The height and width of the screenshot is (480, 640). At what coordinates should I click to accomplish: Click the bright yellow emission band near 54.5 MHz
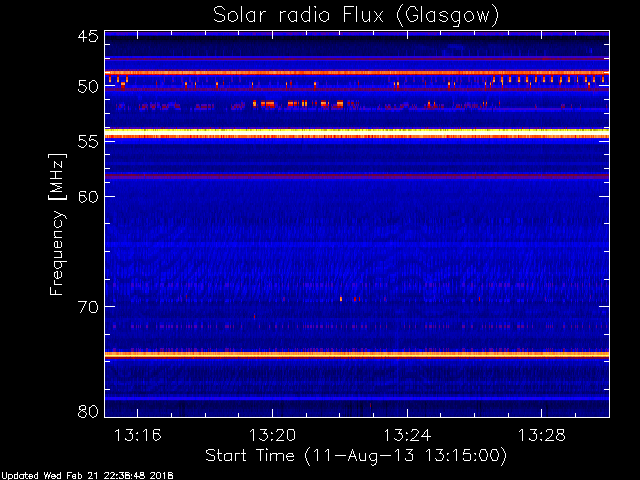pyautogui.click(x=357, y=133)
